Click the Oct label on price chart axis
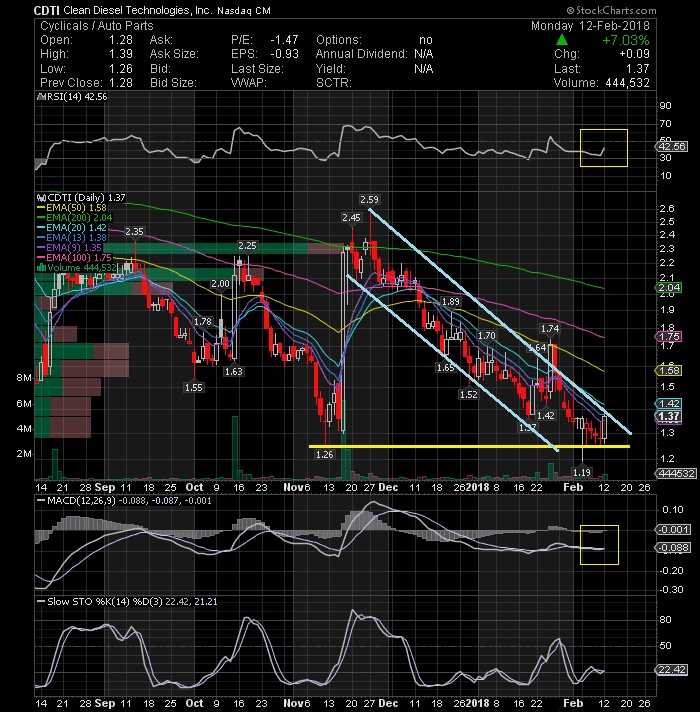This screenshot has width=700, height=712. [x=194, y=487]
